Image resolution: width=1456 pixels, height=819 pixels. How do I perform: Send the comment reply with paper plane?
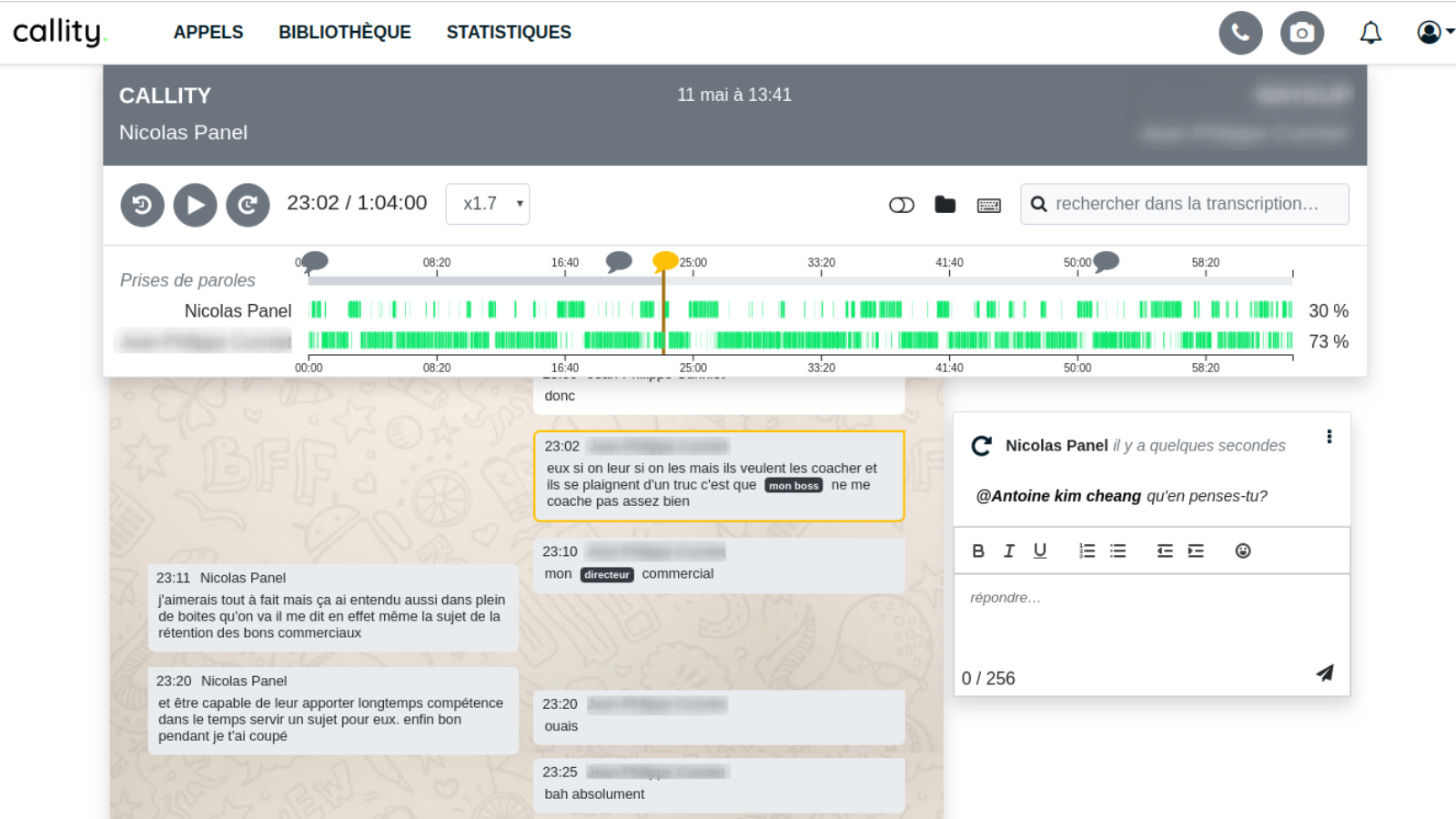coord(1325,673)
